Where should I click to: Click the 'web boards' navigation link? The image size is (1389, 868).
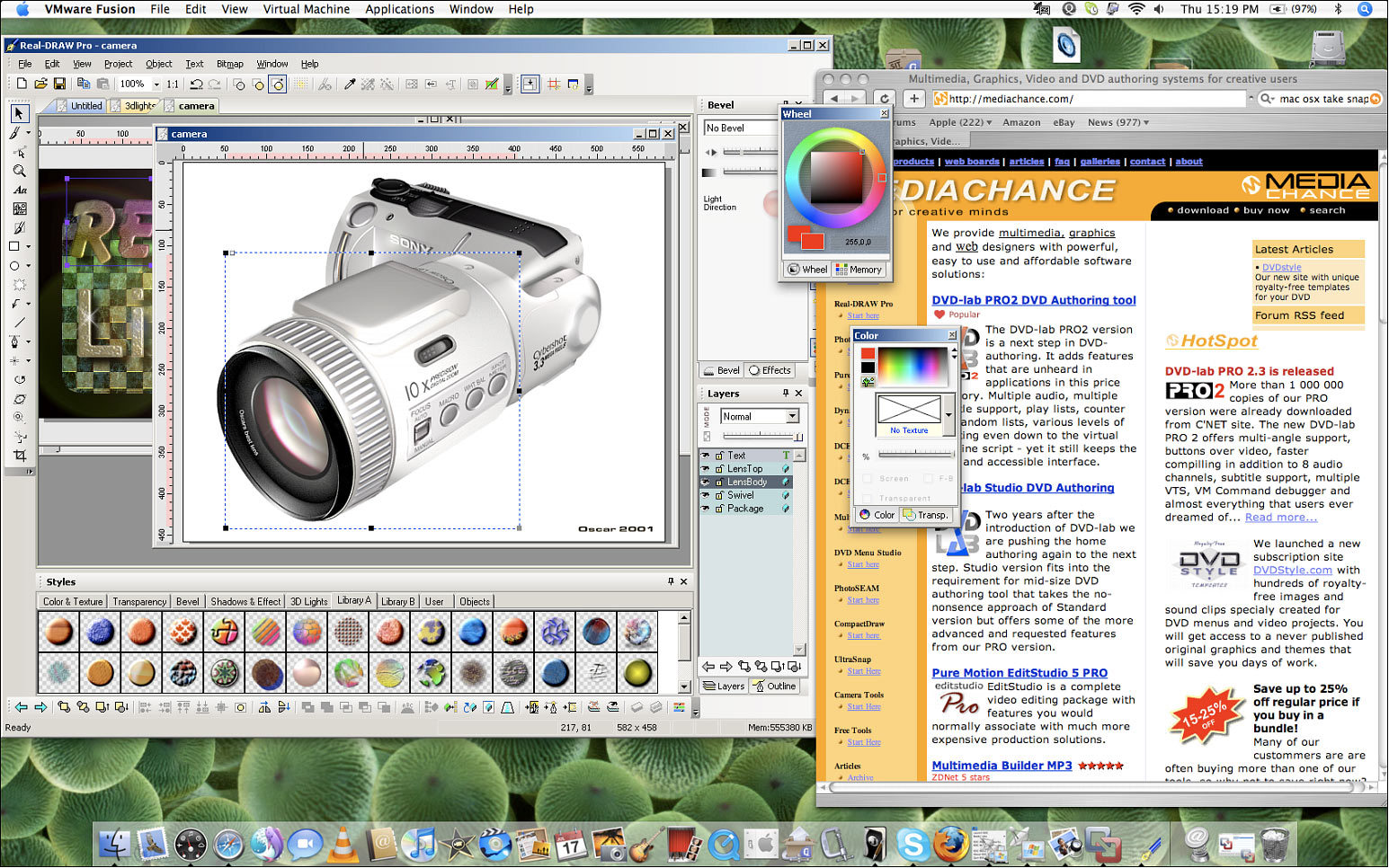pos(972,162)
